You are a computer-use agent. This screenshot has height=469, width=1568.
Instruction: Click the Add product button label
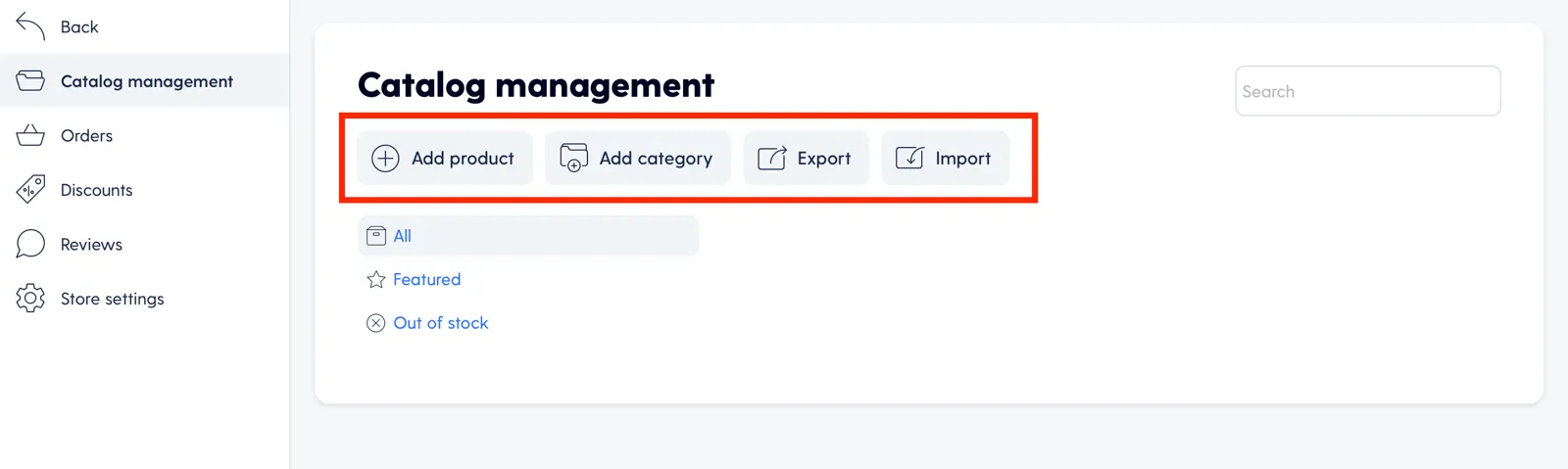tap(463, 158)
